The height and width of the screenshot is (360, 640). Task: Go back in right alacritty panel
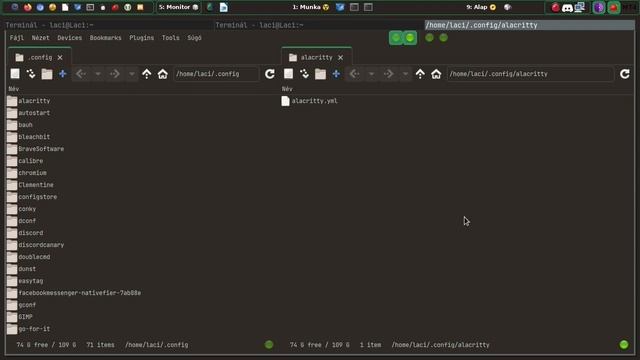[x=354, y=74]
